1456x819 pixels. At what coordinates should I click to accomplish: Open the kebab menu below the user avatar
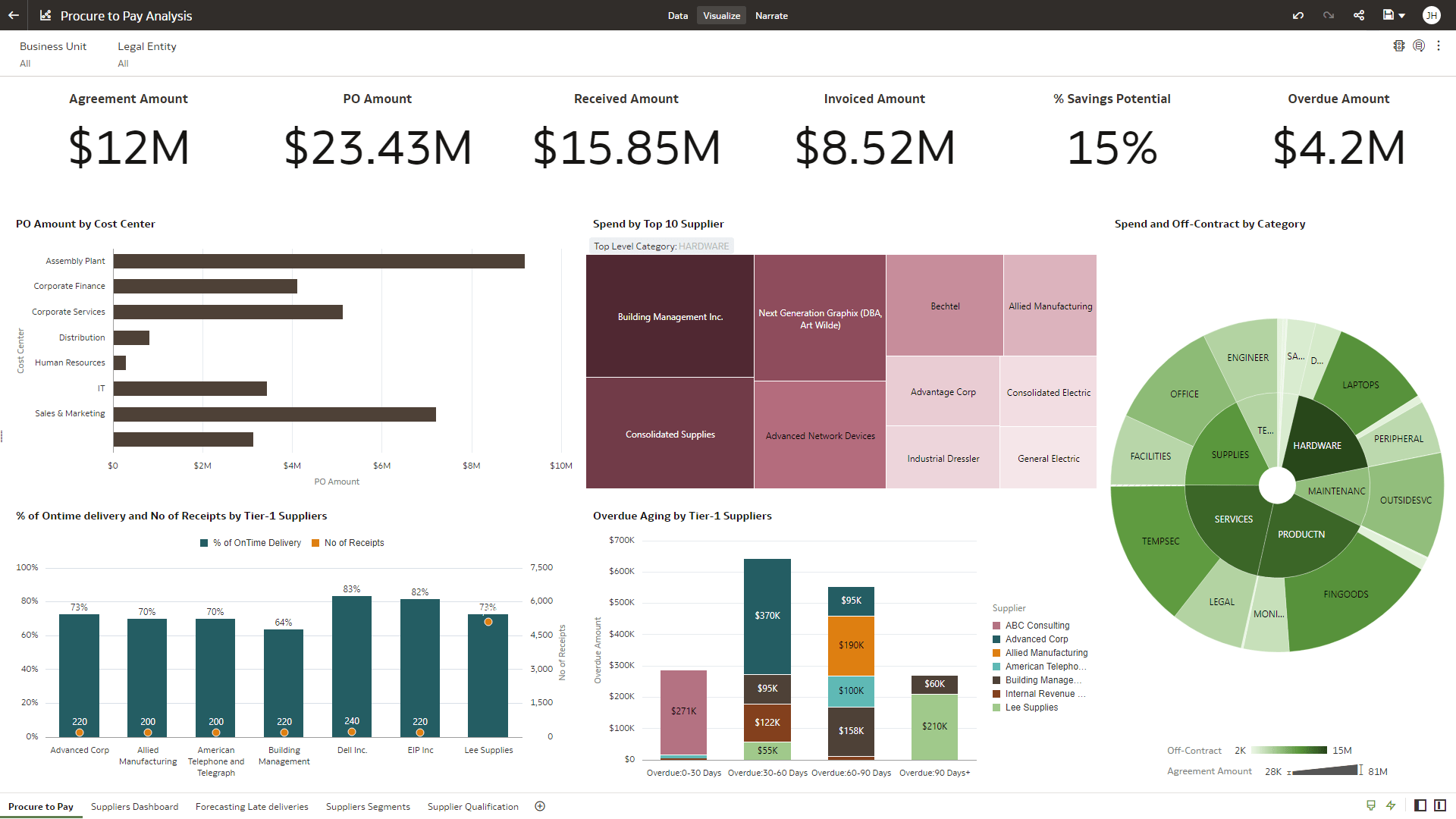pos(1439,45)
